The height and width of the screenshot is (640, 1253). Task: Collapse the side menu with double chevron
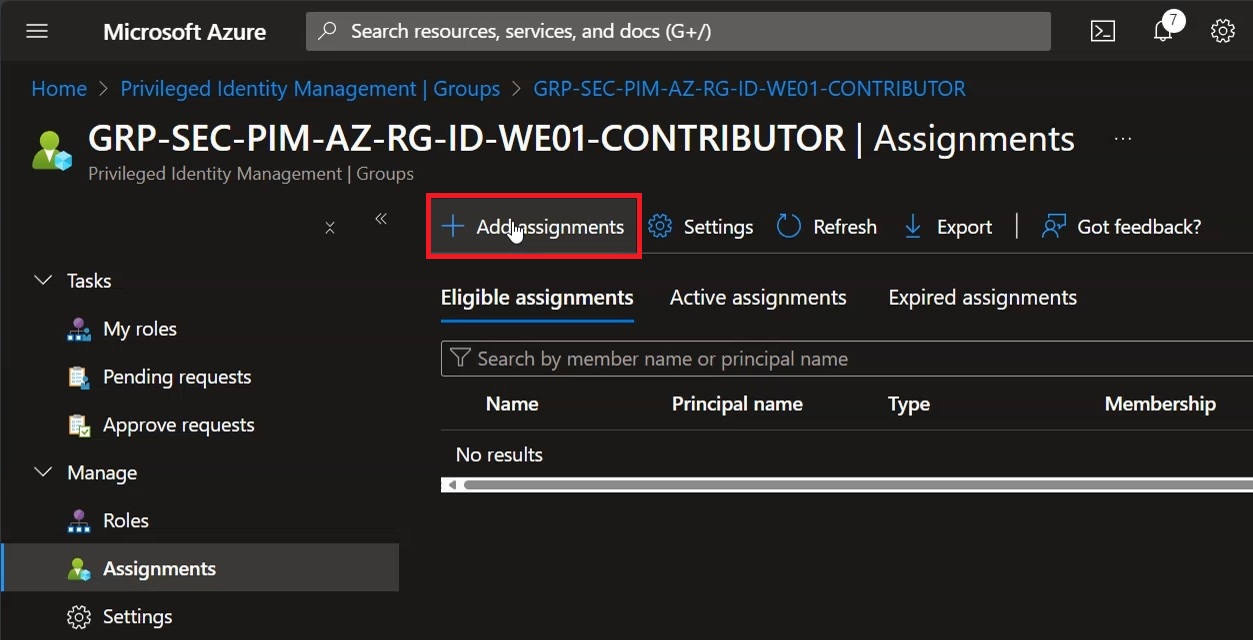point(381,219)
